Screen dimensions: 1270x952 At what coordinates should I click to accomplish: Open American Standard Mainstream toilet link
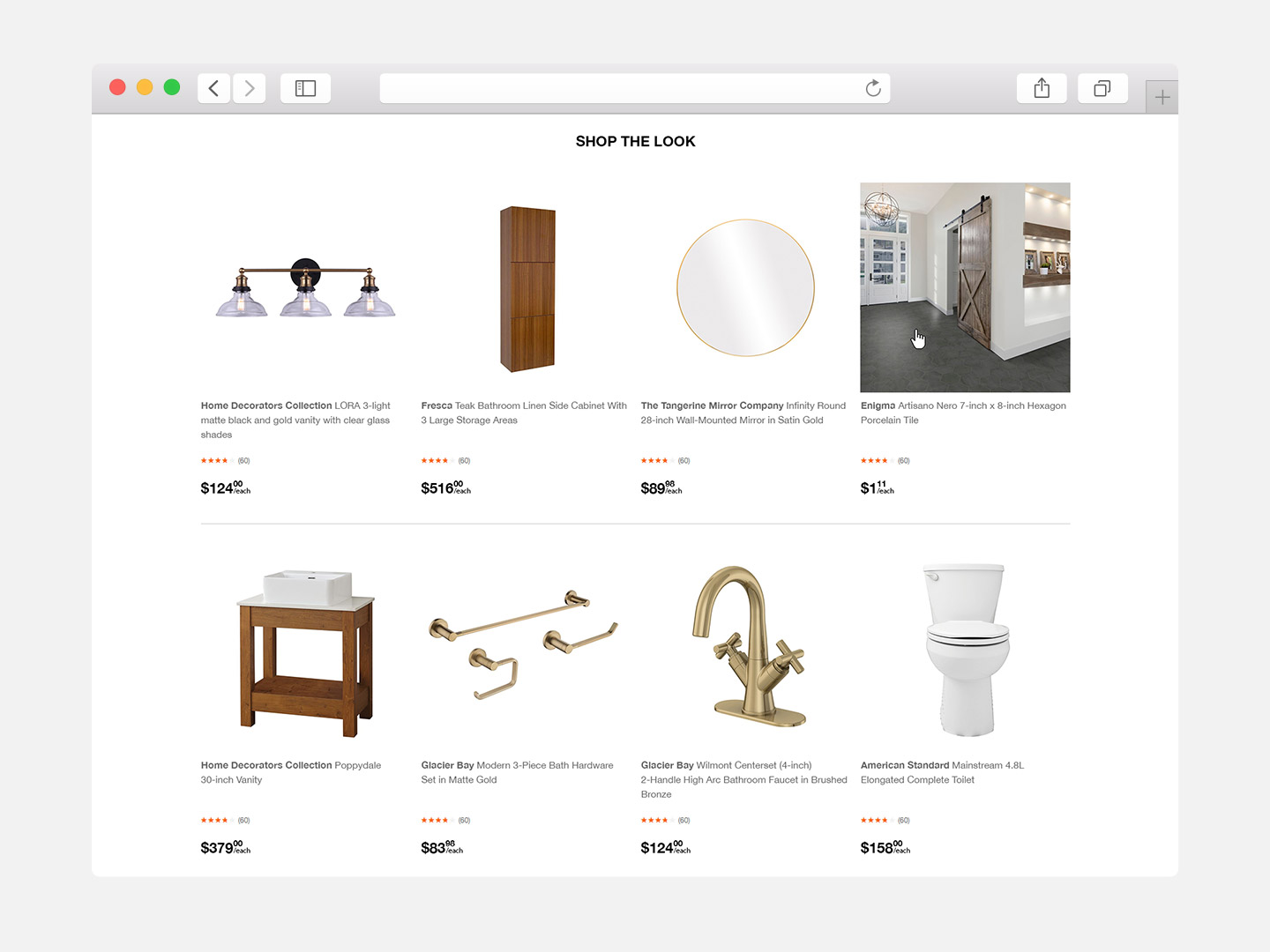[x=942, y=772]
